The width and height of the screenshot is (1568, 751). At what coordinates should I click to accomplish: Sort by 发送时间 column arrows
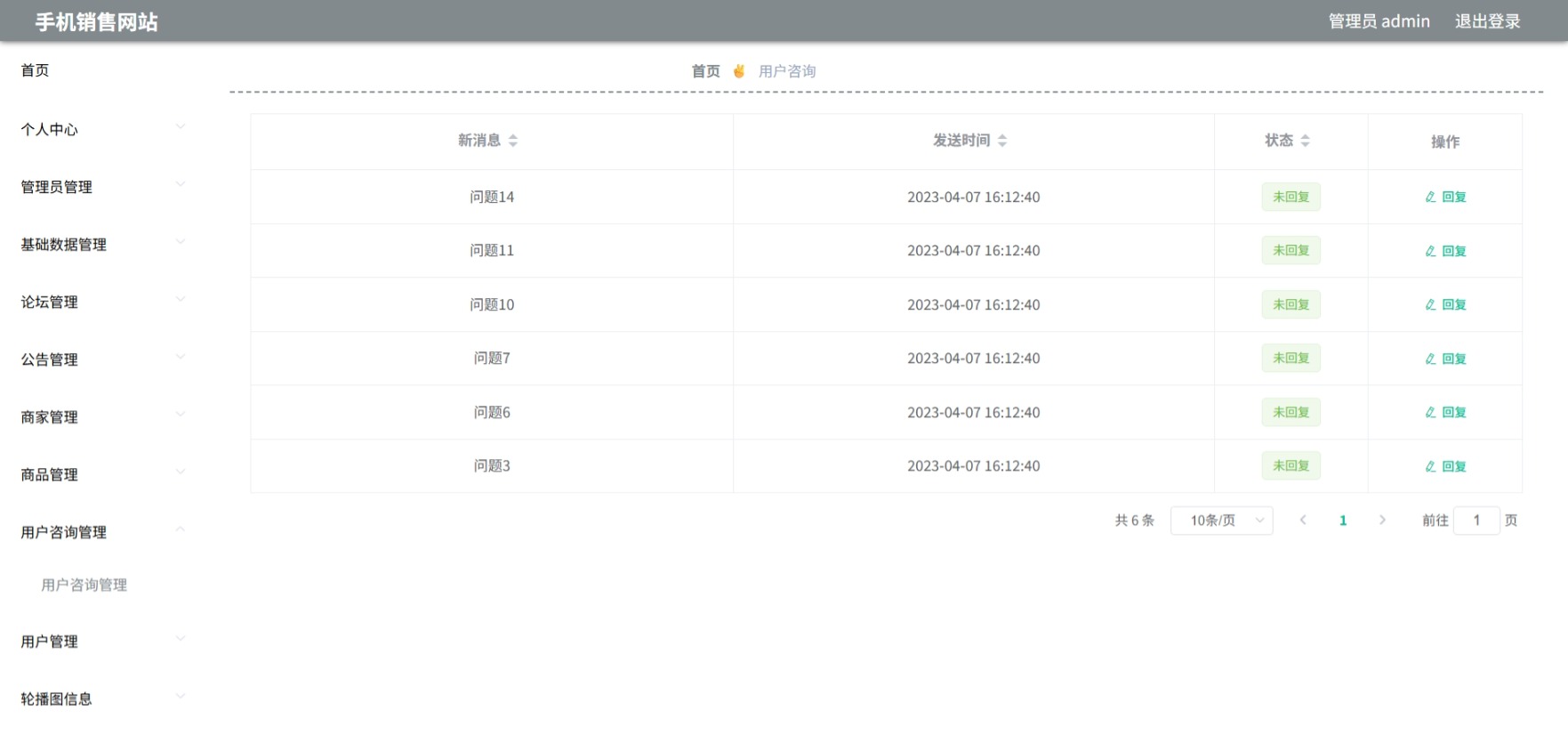pos(1002,141)
